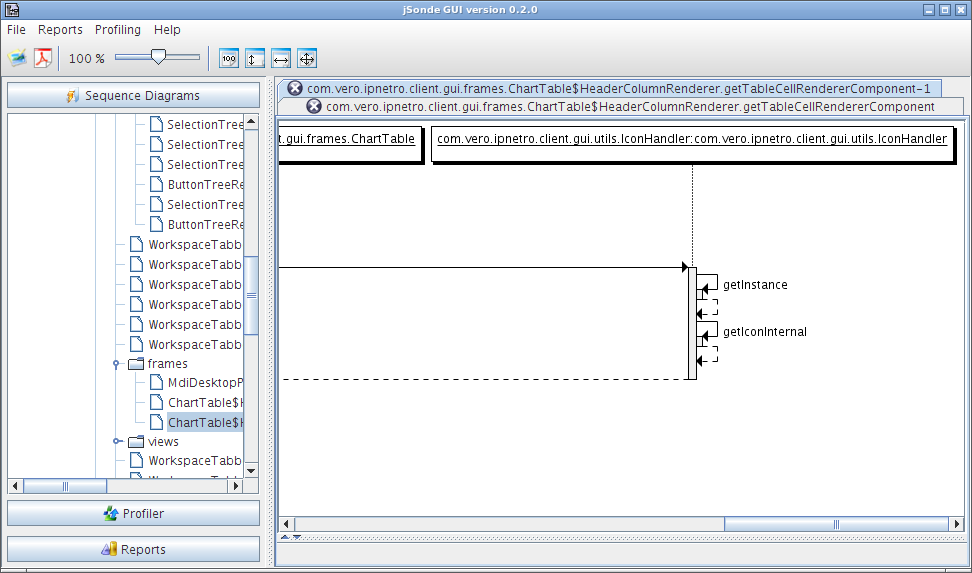Click the IconHandler activation bar

(x=692, y=323)
